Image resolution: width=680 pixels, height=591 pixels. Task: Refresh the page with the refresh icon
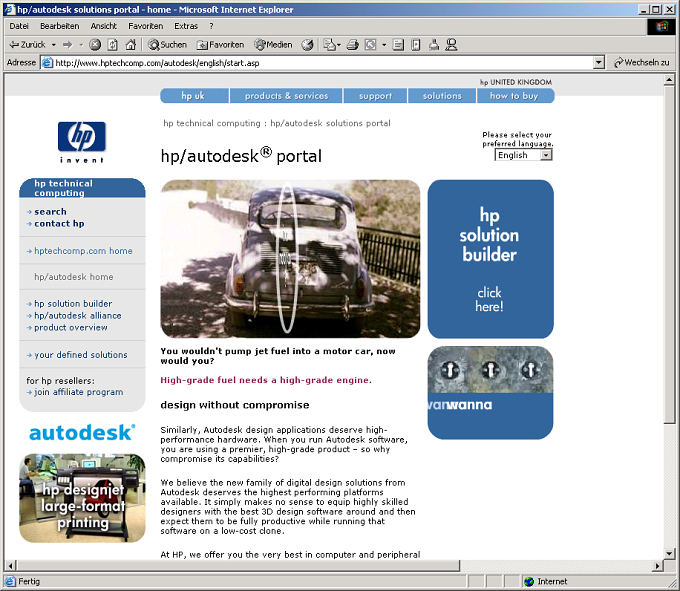coord(113,45)
